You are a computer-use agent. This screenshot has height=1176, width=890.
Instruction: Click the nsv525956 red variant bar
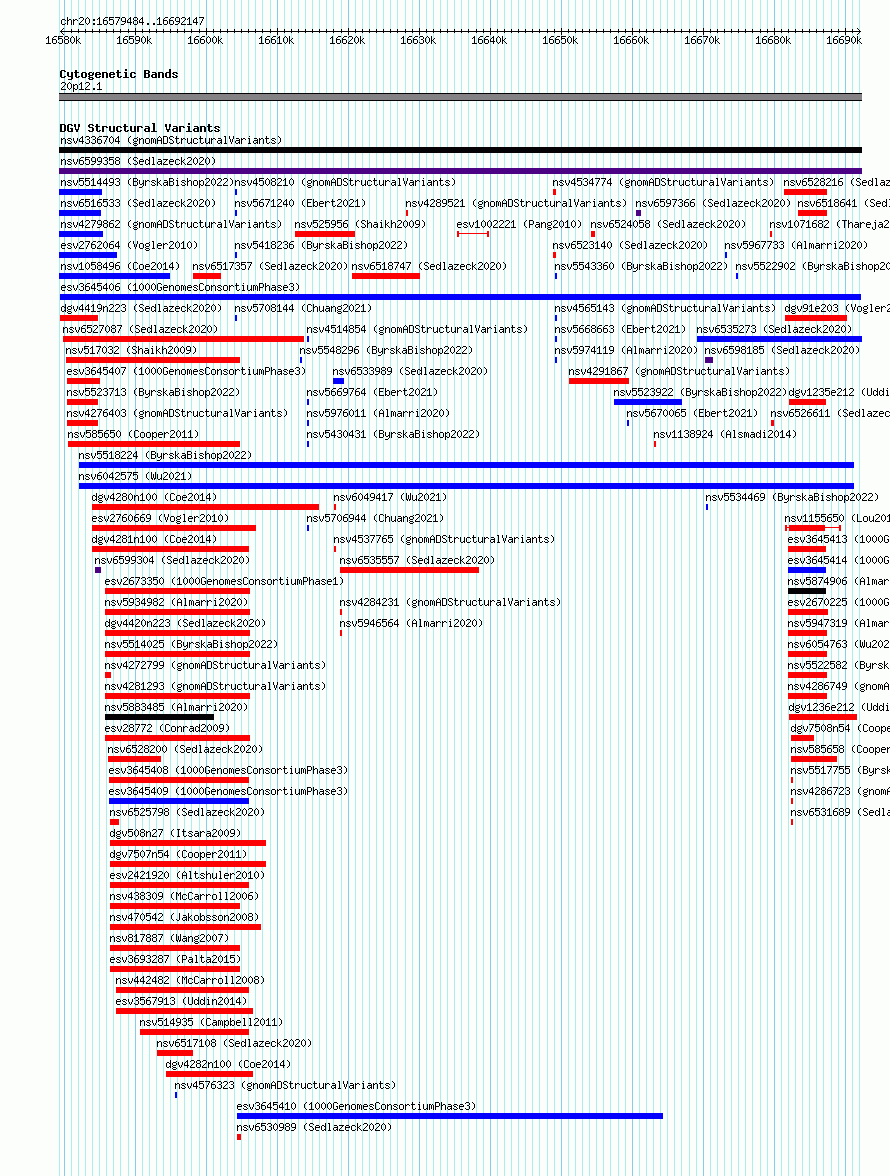325,234
